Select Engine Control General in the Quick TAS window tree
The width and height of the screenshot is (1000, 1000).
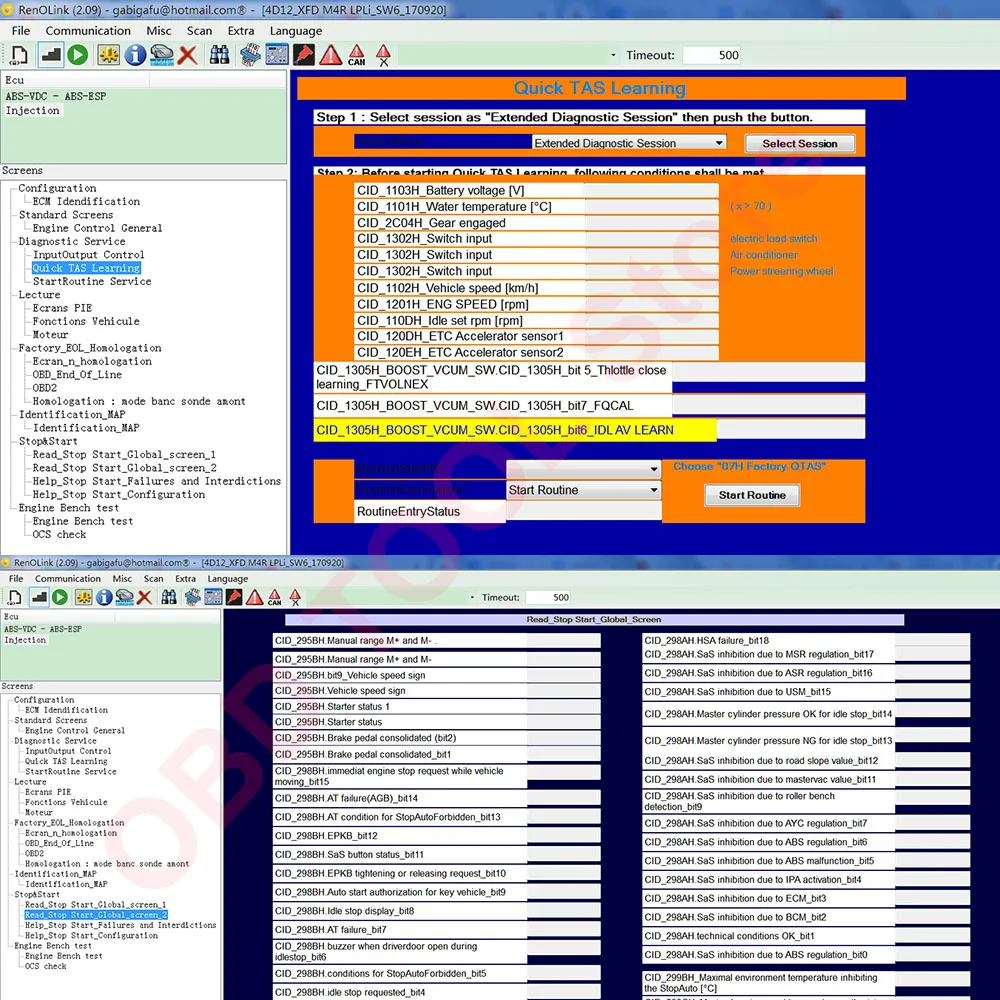97,228
